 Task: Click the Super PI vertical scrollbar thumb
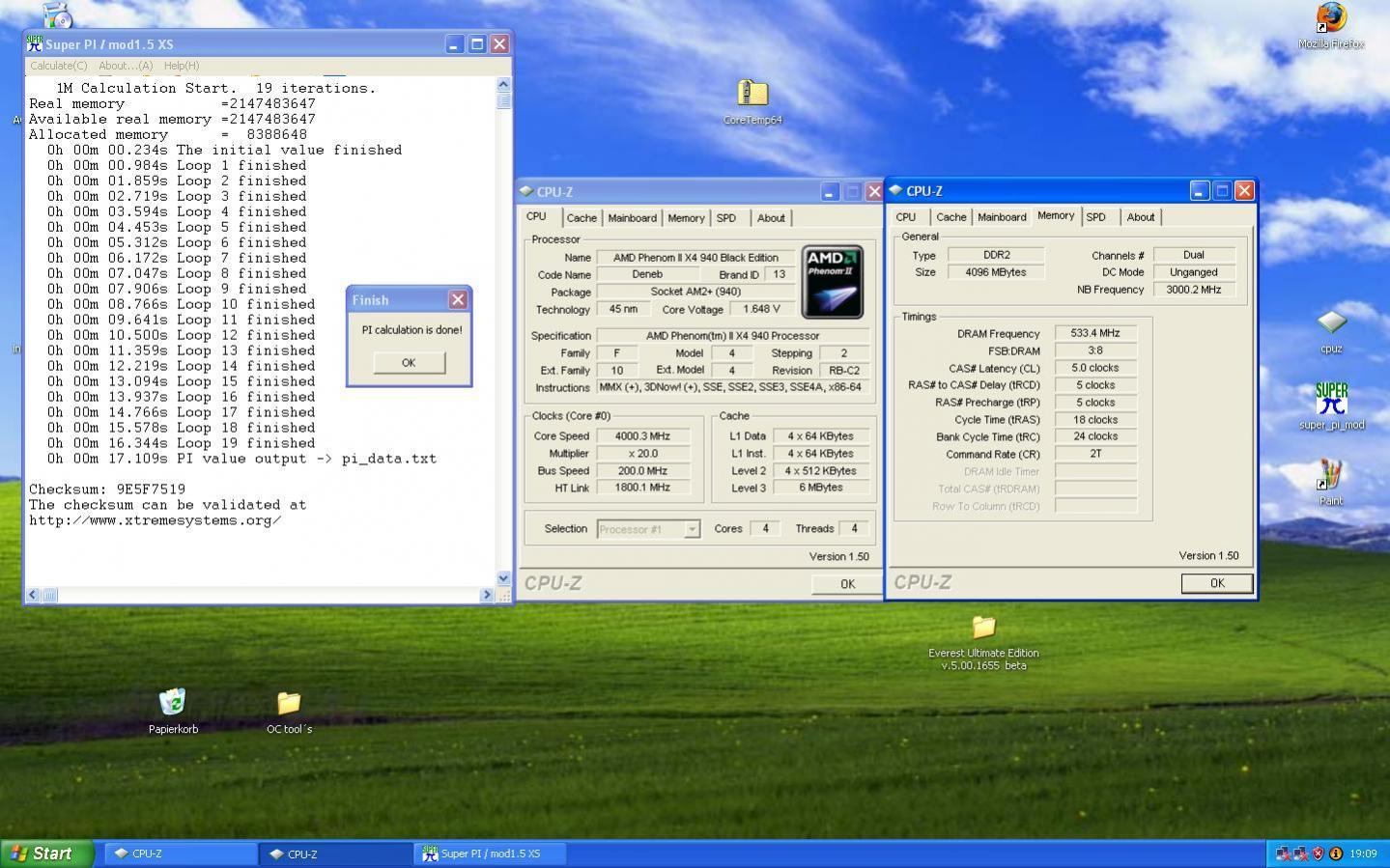[x=503, y=100]
